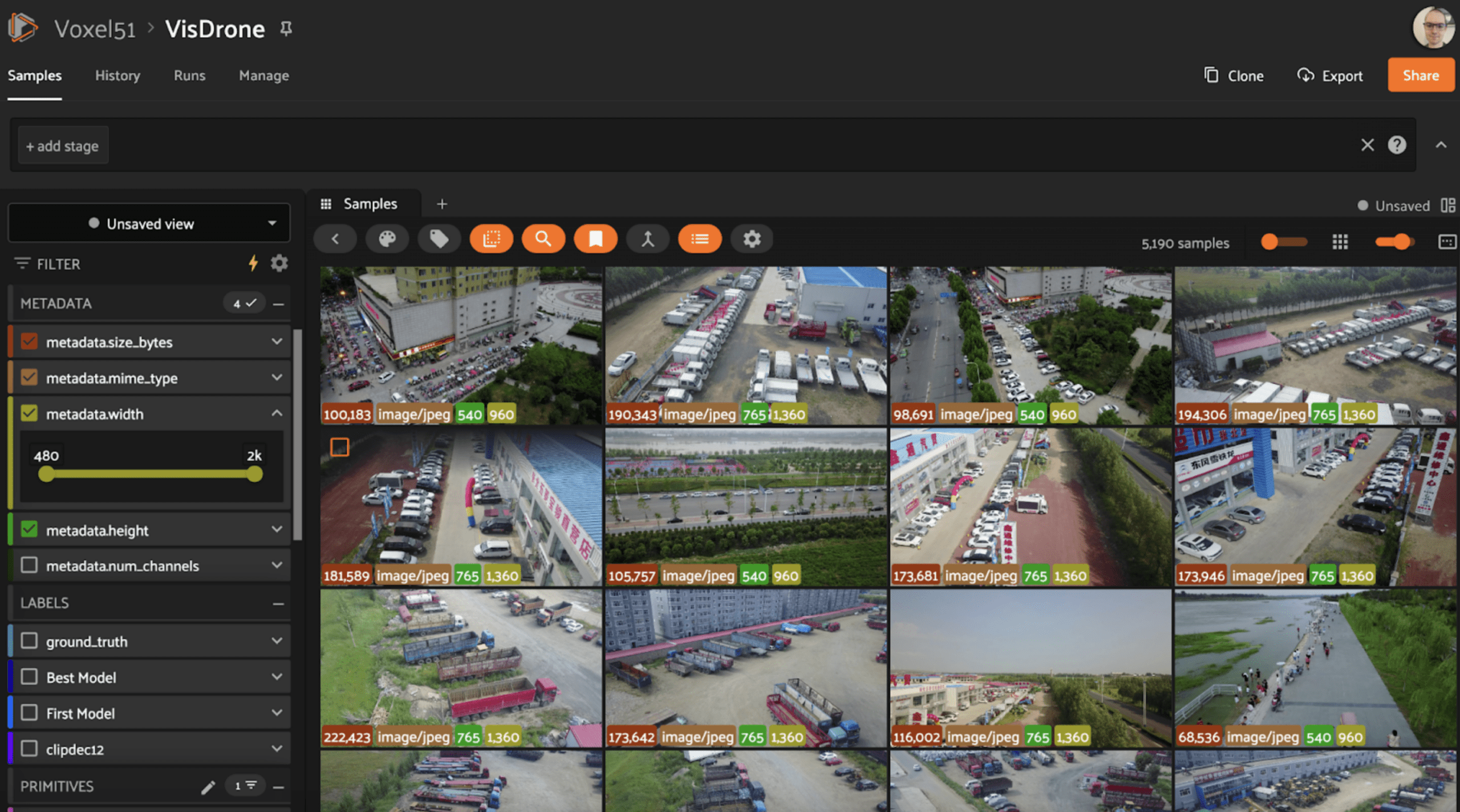Viewport: 1460px width, 812px height.
Task: Collapse metadata.width filter
Action: click(x=277, y=413)
